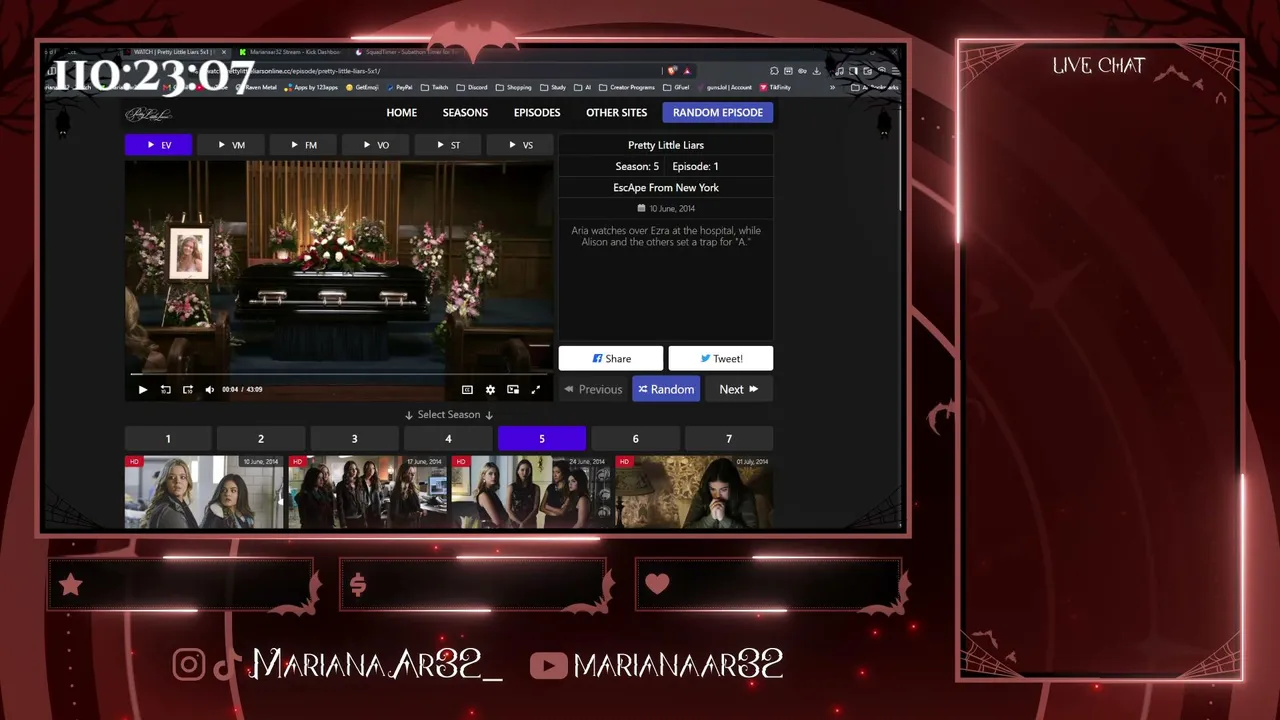Switch to the VS video source
This screenshot has height=720, width=1280.
[520, 145]
